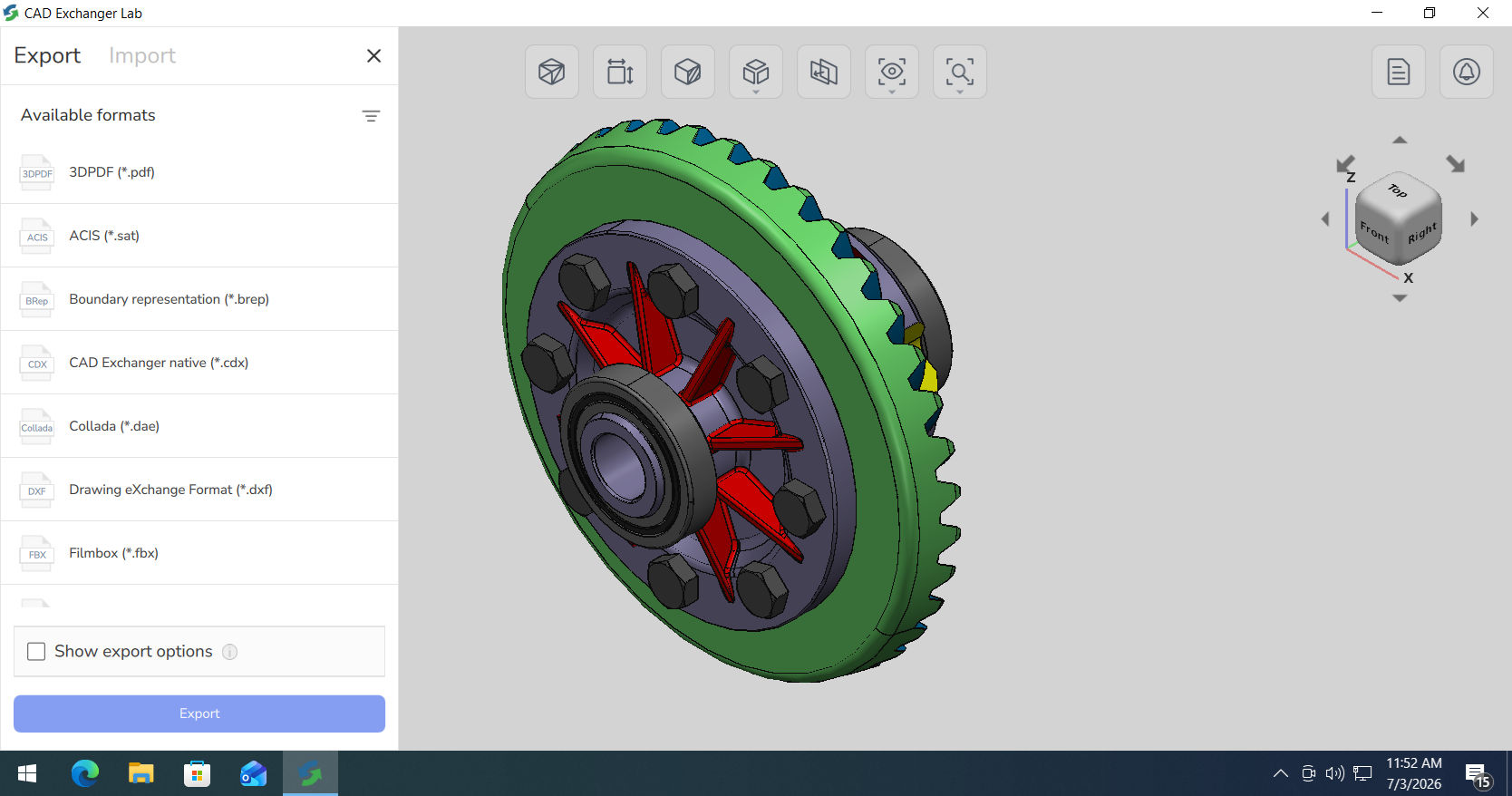Screen dimensions: 1512x796
Task: Choose CAD Exchanger native (*.cdx) format
Action: tap(199, 363)
